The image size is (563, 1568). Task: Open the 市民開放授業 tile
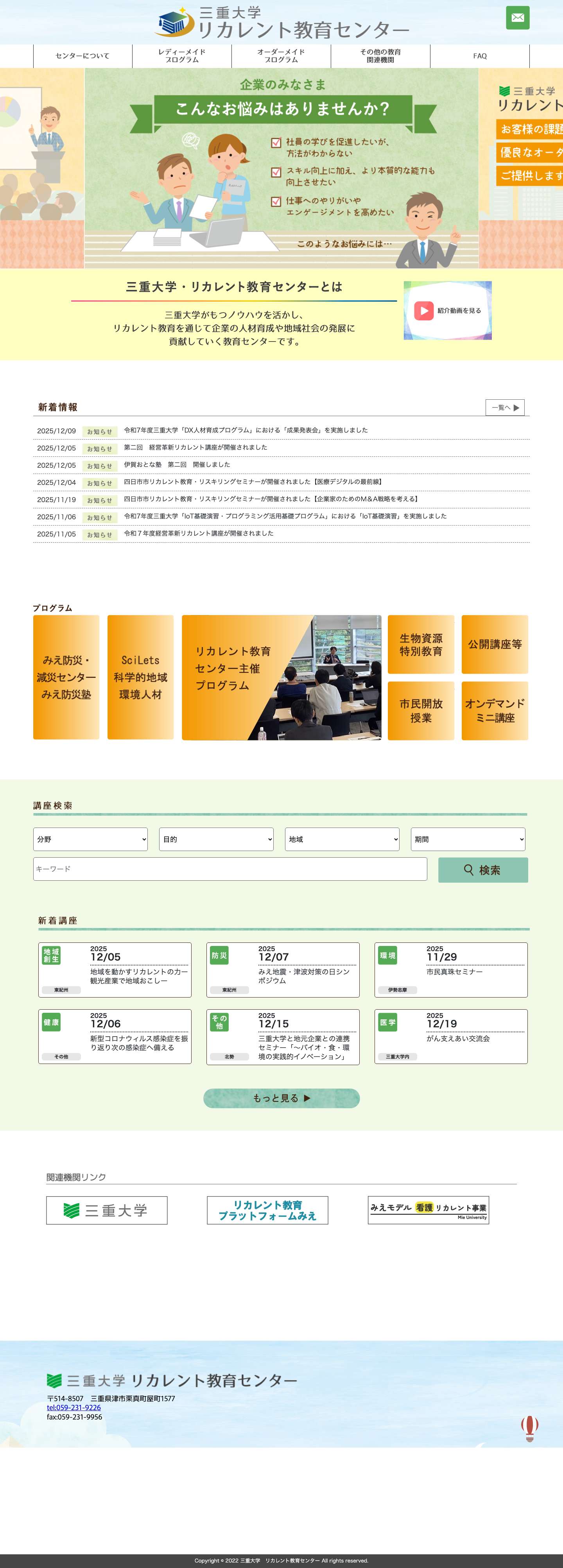(x=421, y=711)
